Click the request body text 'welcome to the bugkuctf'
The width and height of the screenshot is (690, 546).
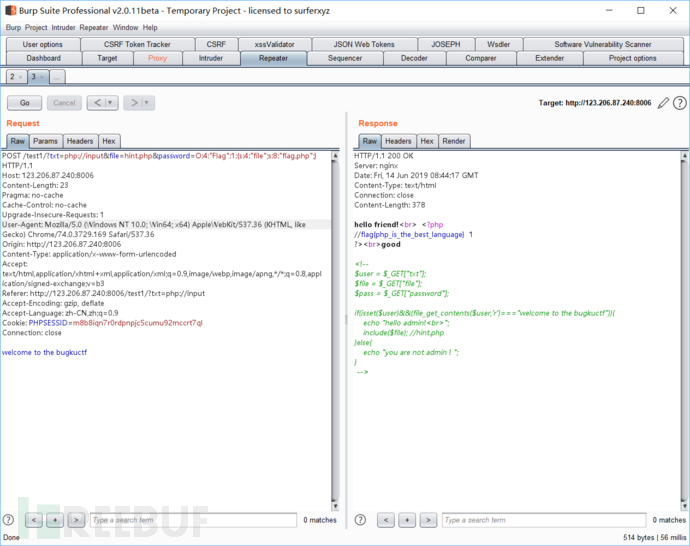pos(44,352)
